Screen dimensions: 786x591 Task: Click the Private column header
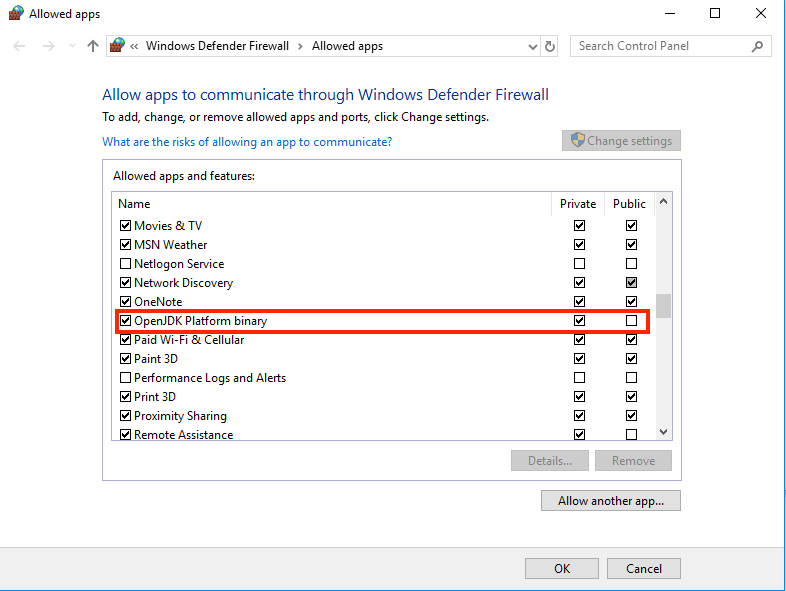click(x=578, y=204)
